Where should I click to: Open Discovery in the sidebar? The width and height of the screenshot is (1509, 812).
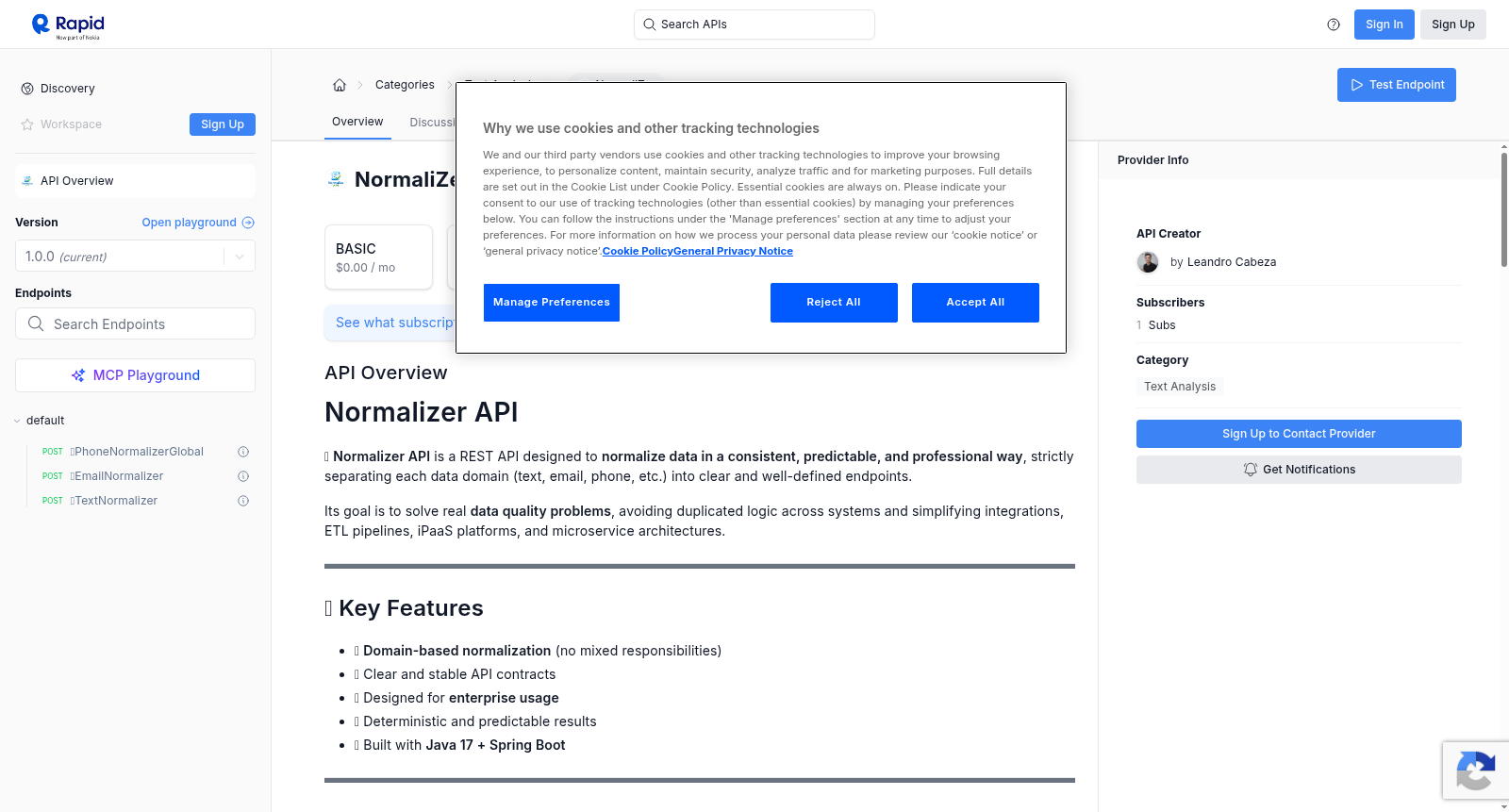pos(68,89)
